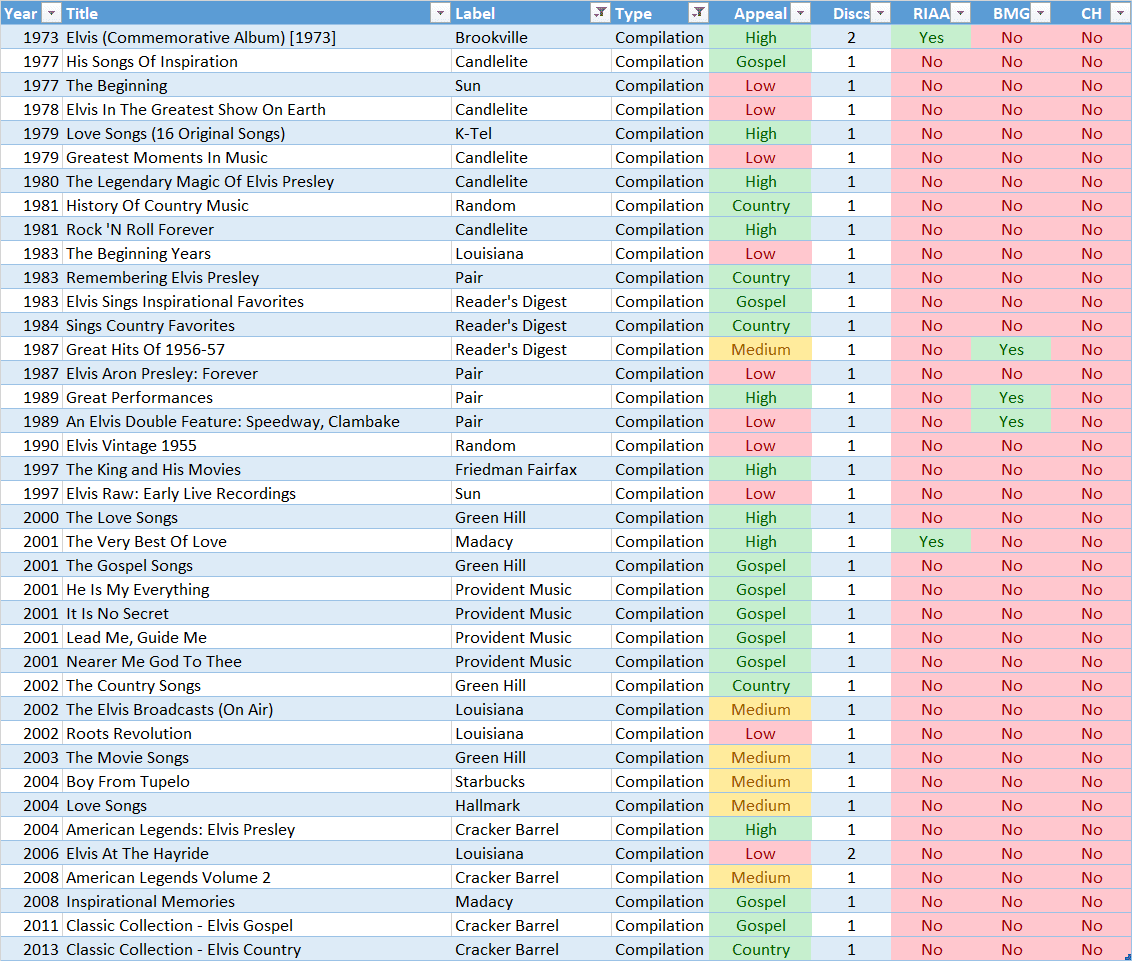Click 'Great Hits Of 1956-57' title cell
Image resolution: width=1132 pixels, height=961 pixels.
[256, 349]
